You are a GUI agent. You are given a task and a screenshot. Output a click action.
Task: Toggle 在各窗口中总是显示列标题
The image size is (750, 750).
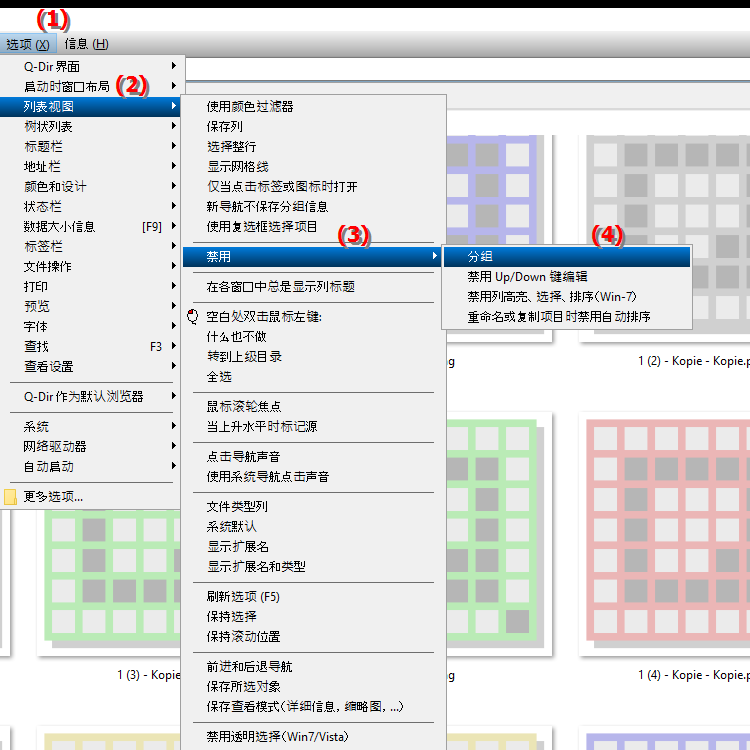coord(313,287)
